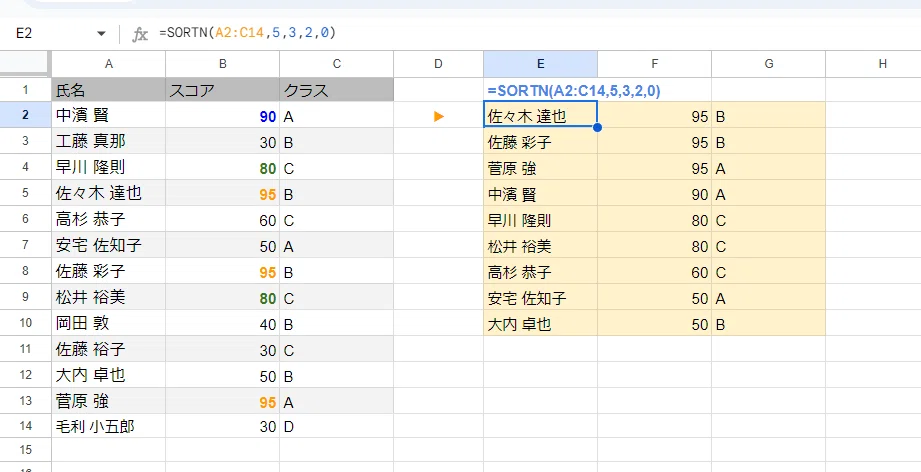Viewport: 921px width, 472px height.
Task: Click into the formula bar SORTN formula
Action: pyautogui.click(x=247, y=33)
